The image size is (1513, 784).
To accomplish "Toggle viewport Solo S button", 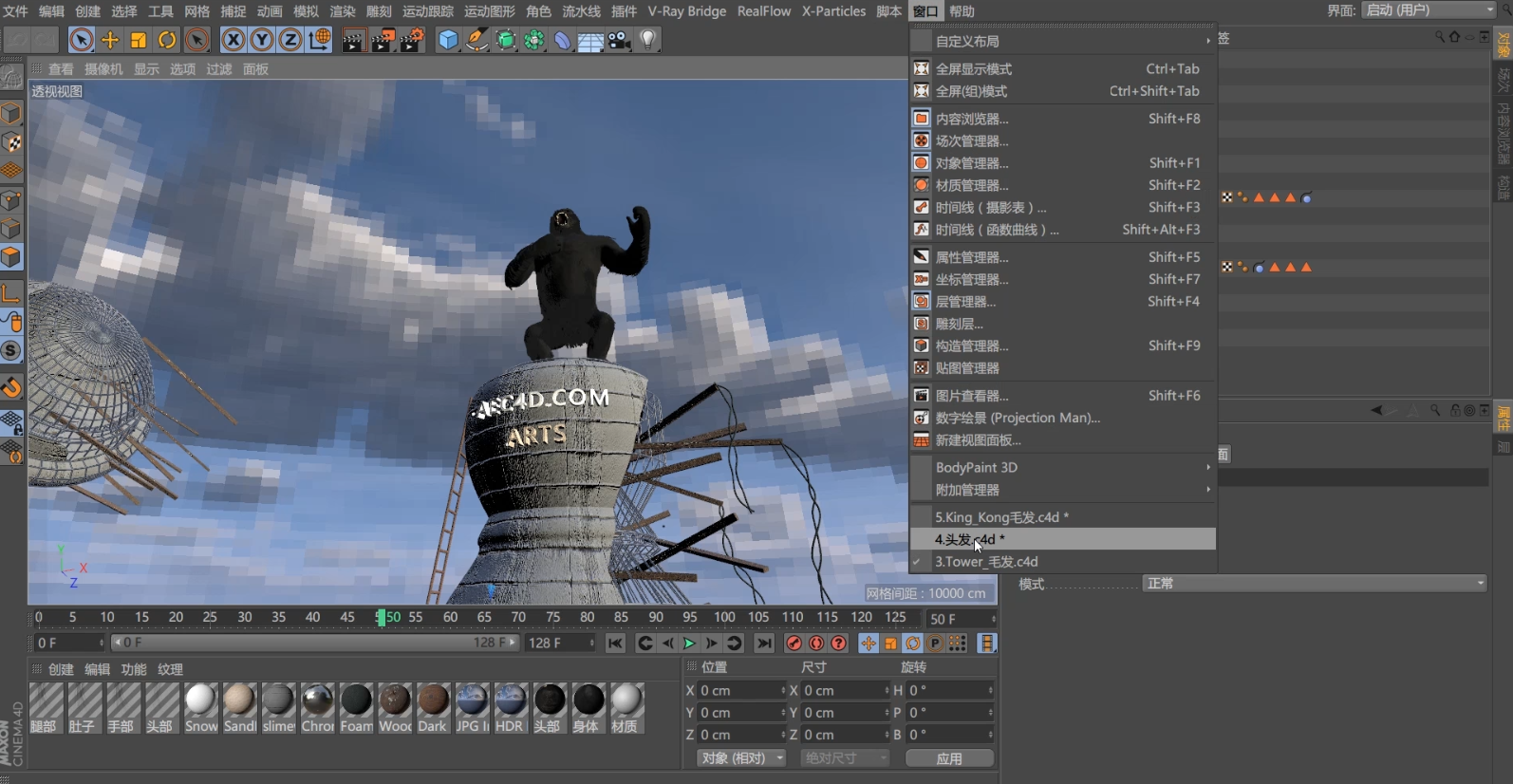I will 11,350.
